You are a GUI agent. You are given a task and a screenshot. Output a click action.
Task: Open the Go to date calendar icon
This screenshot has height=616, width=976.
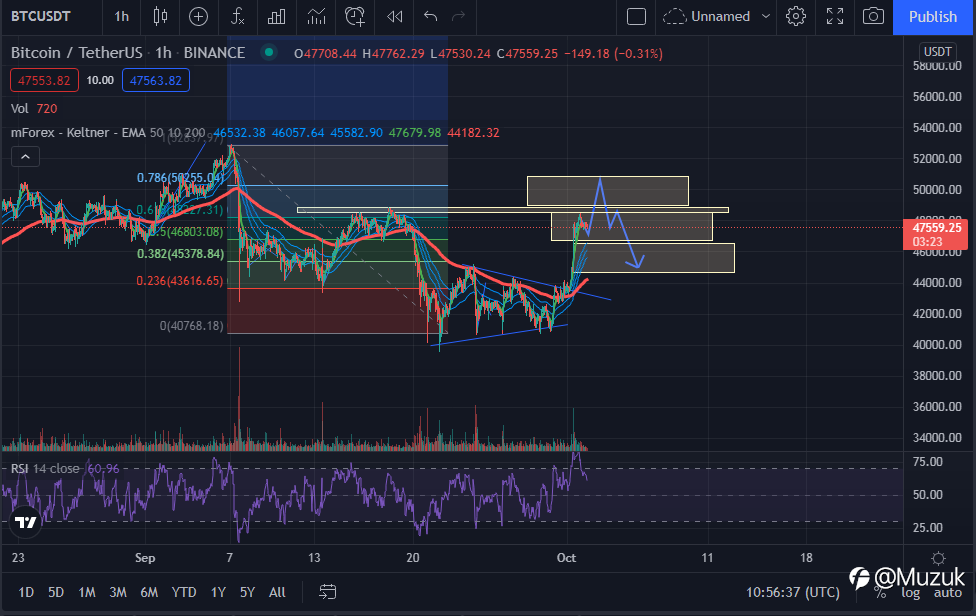click(327, 592)
